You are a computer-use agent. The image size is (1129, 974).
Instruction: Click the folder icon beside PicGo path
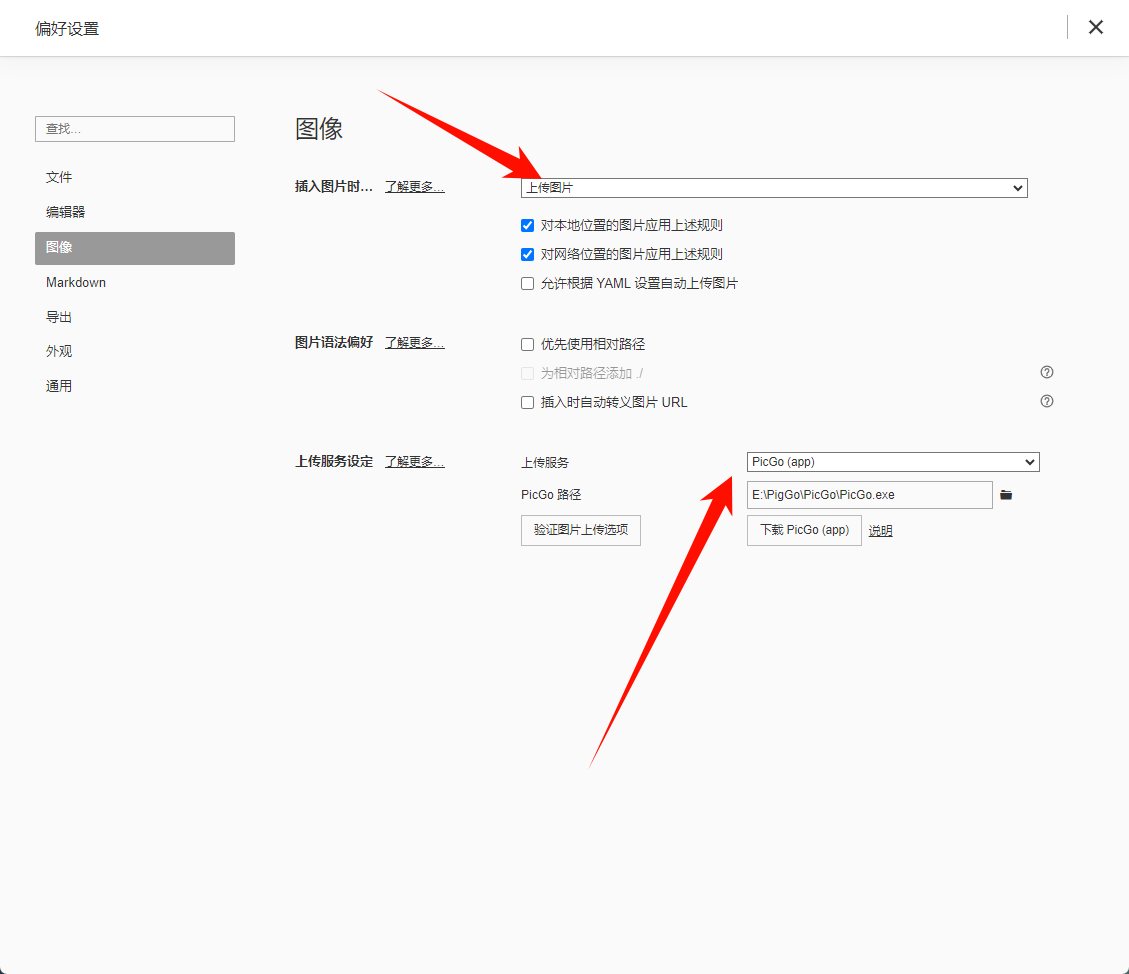pos(1006,495)
